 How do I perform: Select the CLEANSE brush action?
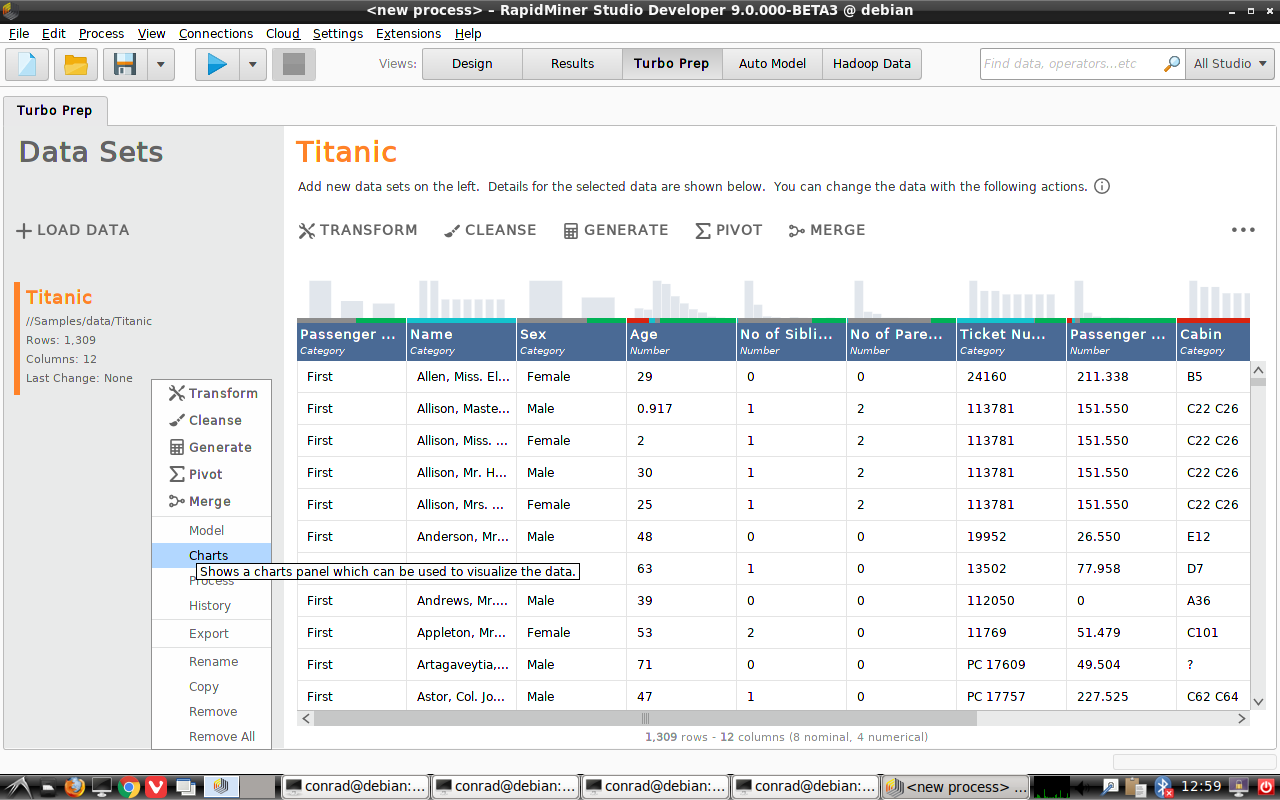[x=489, y=230]
